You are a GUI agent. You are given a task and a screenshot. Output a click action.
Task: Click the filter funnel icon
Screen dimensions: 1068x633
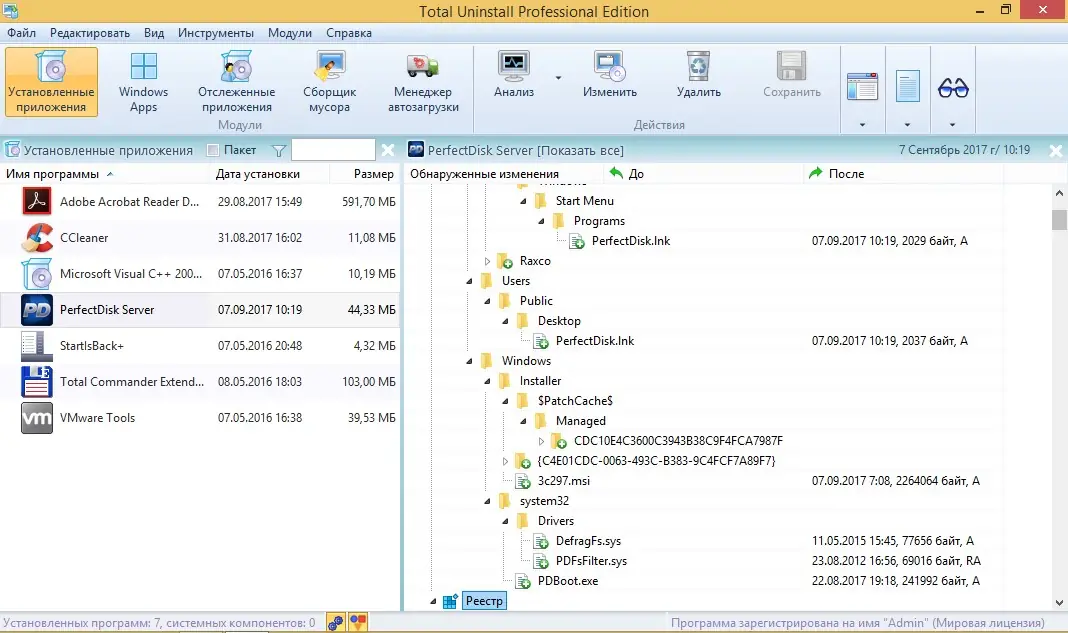click(279, 151)
